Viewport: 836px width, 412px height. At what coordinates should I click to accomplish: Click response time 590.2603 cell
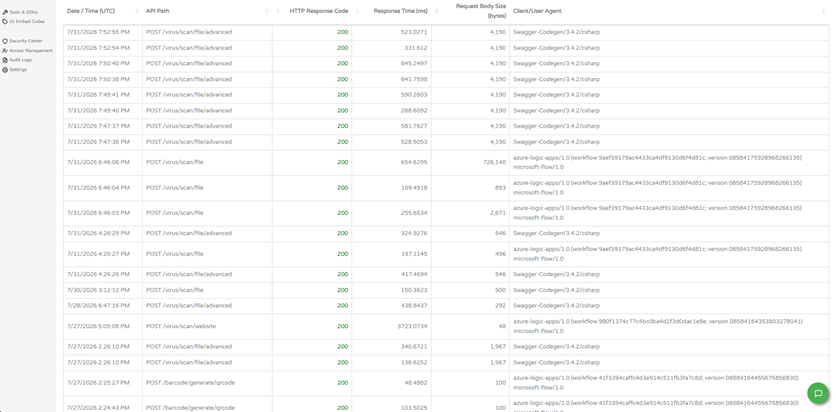click(x=414, y=95)
